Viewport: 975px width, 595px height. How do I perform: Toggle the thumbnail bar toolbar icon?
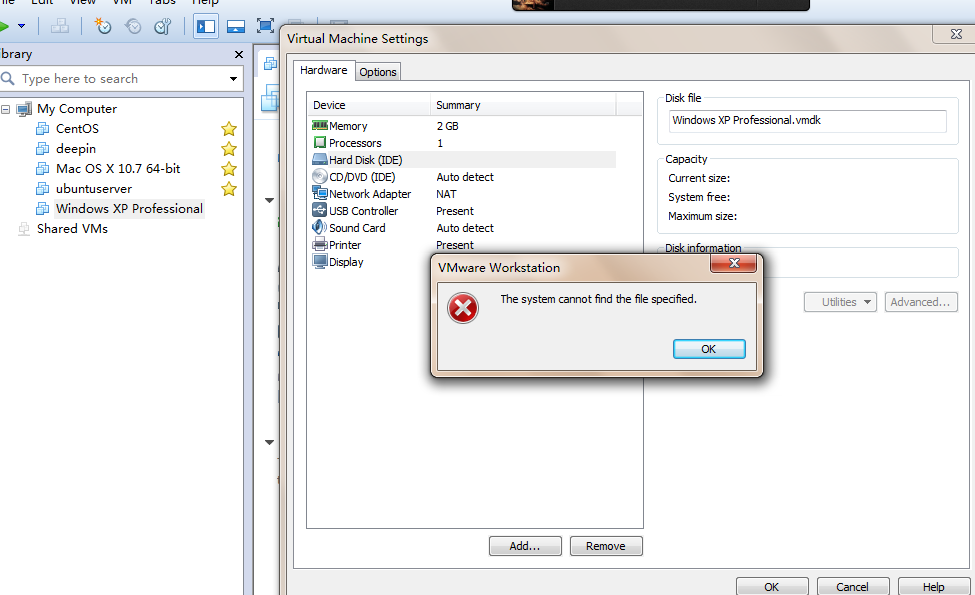click(236, 26)
